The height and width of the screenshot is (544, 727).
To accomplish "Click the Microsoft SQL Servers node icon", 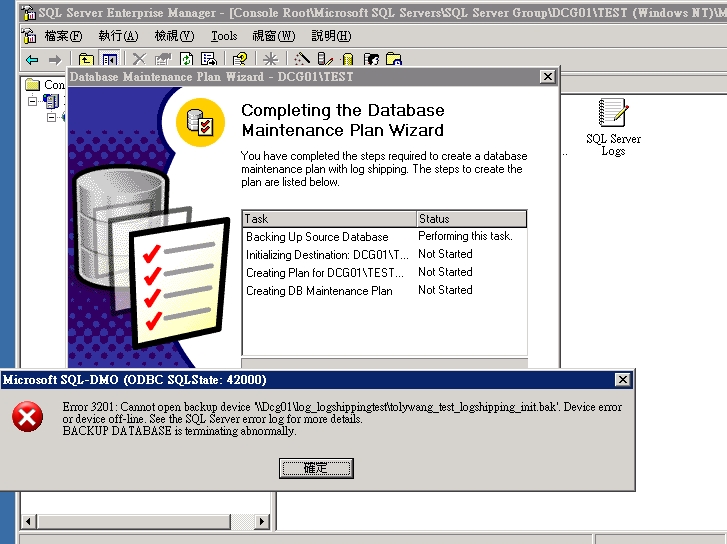I will [x=51, y=101].
